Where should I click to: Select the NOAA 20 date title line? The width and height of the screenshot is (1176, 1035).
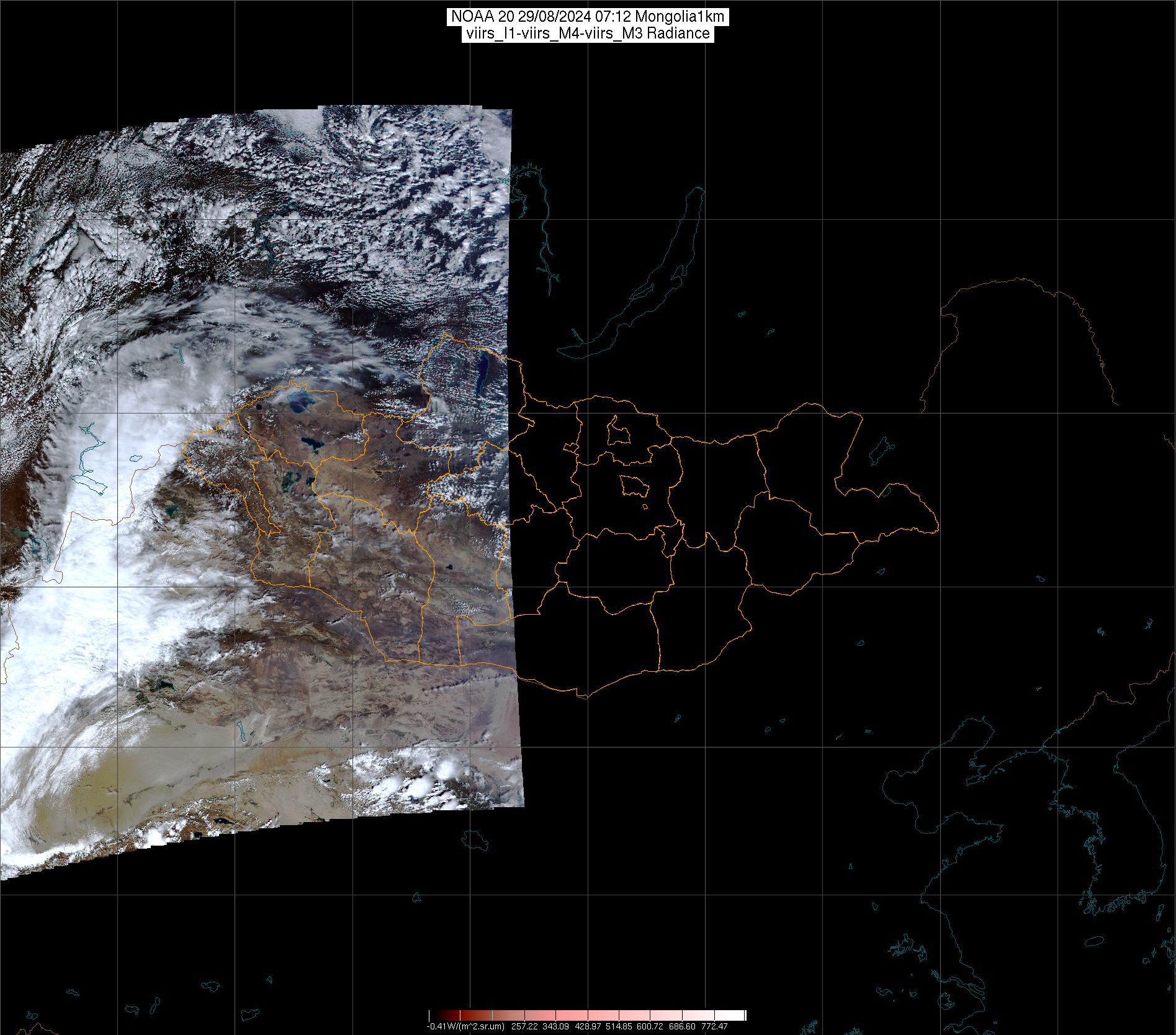587,17
